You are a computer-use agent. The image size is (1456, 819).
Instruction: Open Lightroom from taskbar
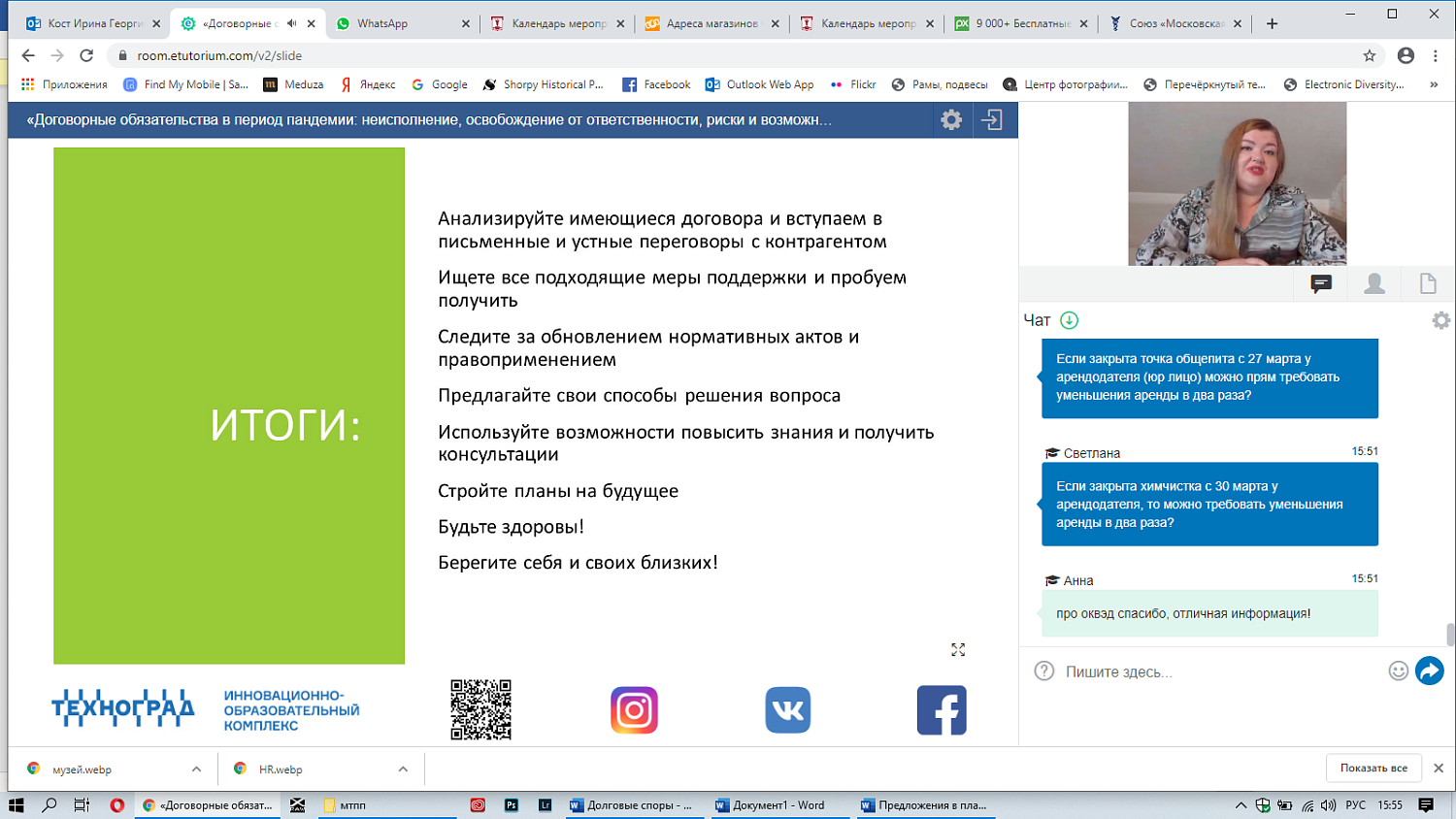545,804
